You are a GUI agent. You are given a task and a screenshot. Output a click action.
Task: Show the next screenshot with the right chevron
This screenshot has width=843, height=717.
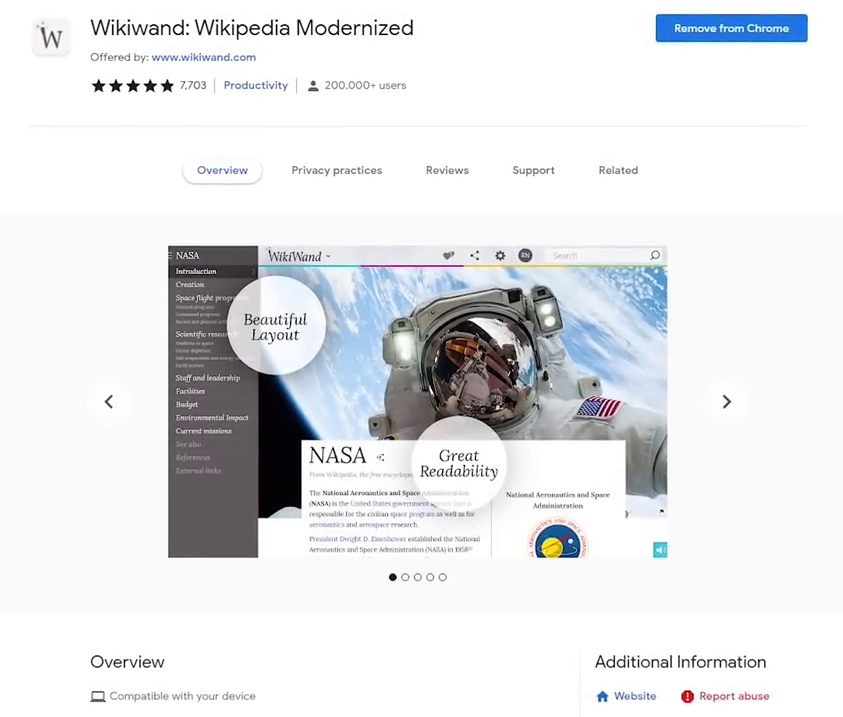click(727, 401)
